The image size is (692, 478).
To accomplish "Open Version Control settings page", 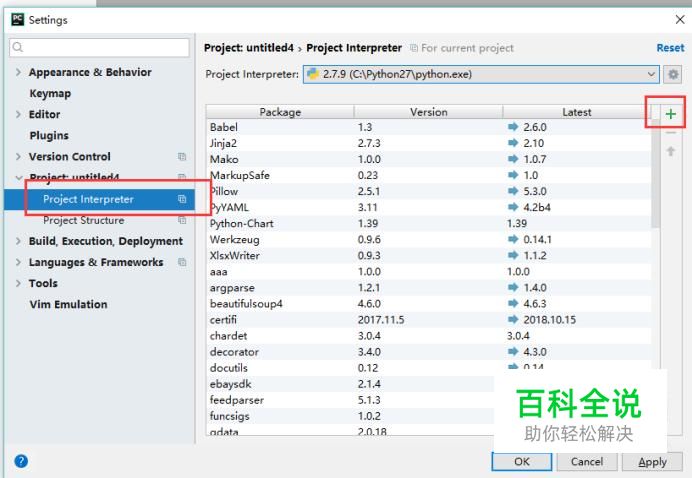I will (x=70, y=157).
